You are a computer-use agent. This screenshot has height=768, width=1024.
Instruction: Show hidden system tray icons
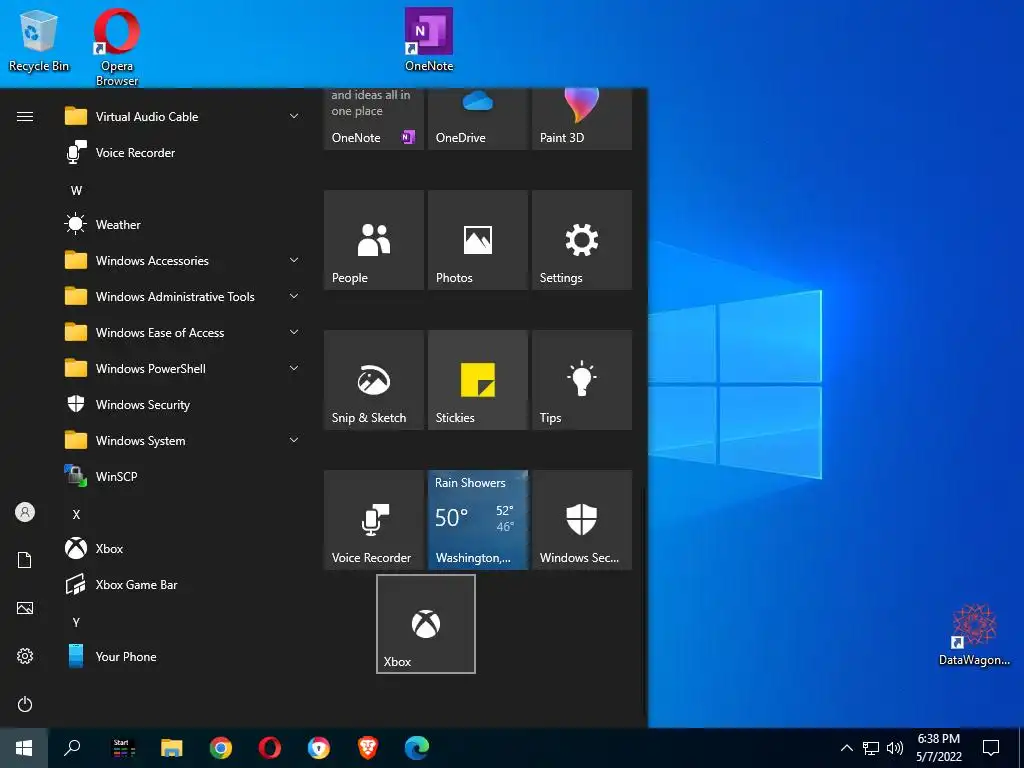pos(846,748)
